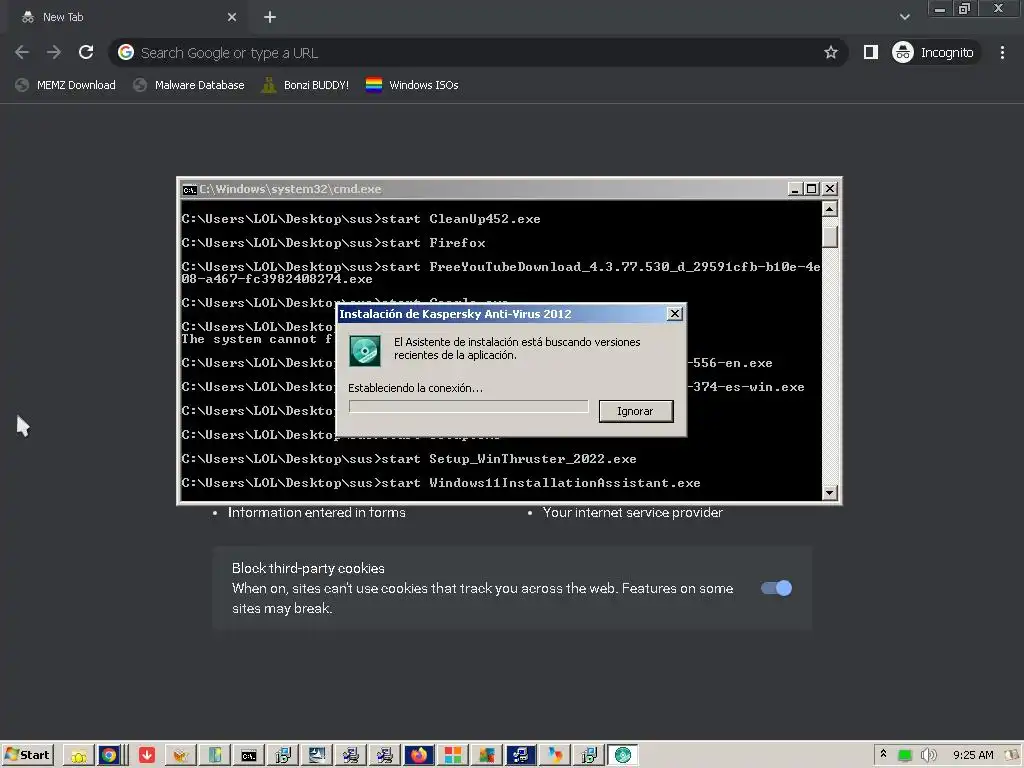Toggle the Block third-party cookies switch
This screenshot has width=1024, height=768.
(776, 588)
